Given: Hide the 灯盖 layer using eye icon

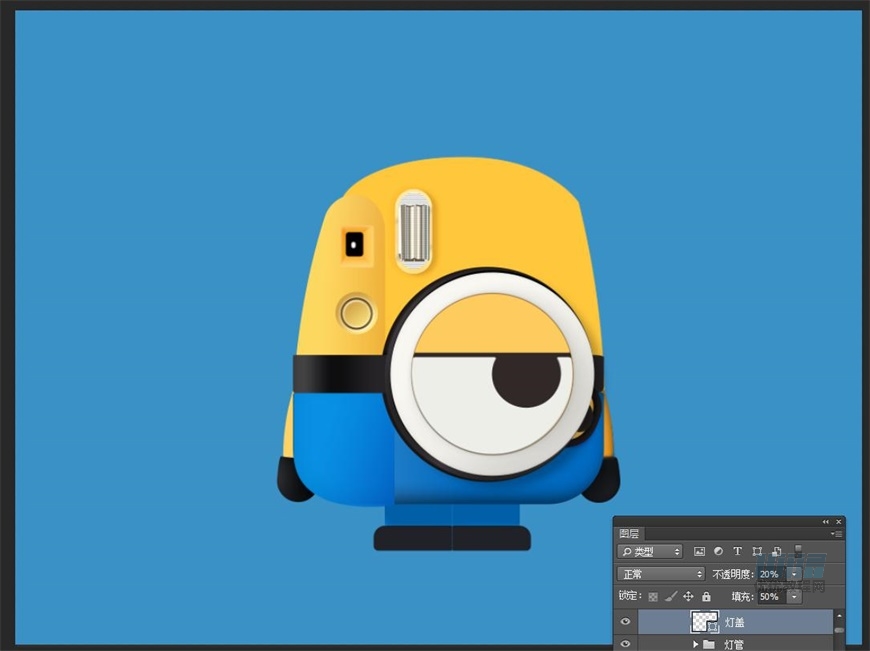Looking at the screenshot, I should pos(626,622).
